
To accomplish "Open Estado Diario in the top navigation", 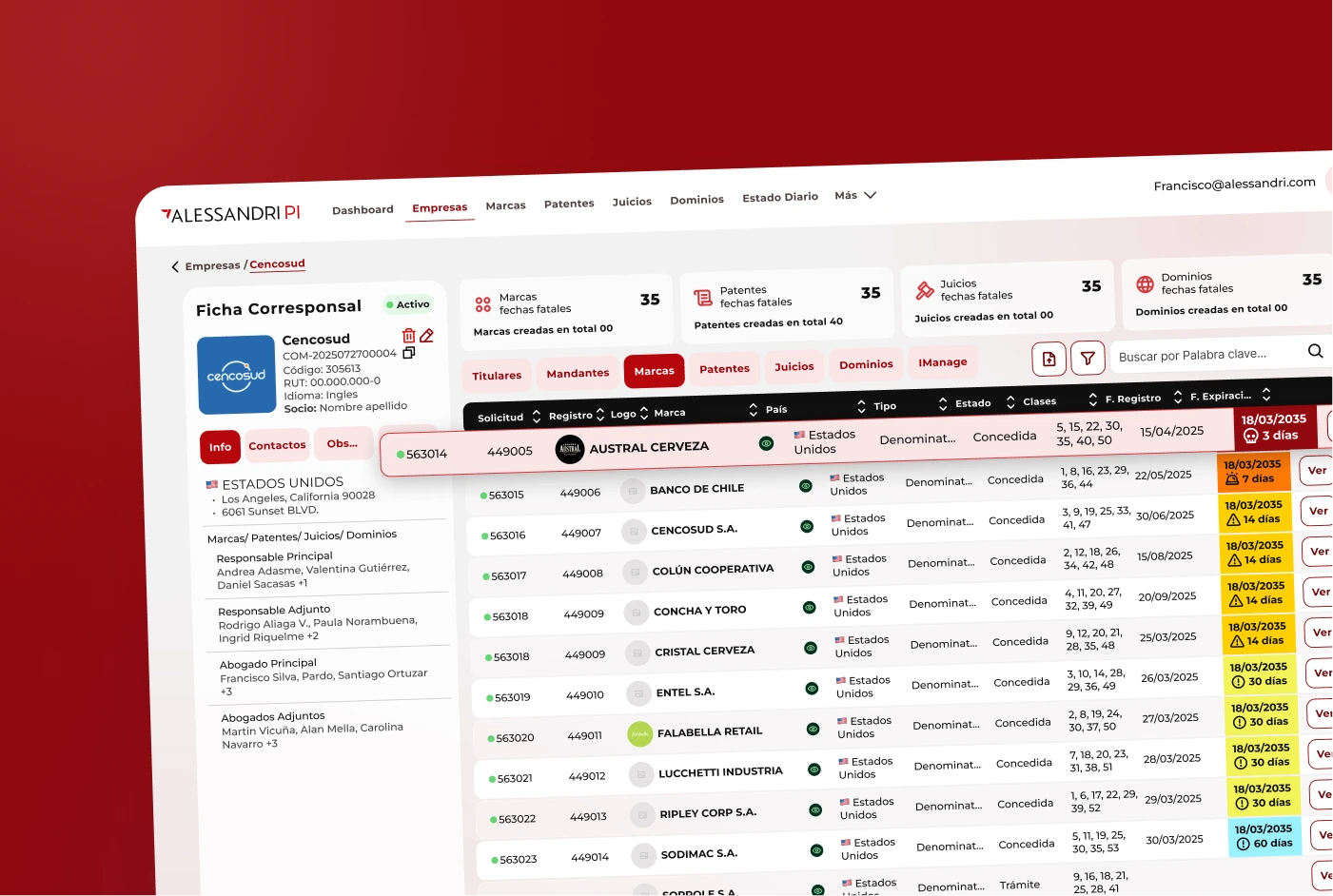I will pos(780,197).
